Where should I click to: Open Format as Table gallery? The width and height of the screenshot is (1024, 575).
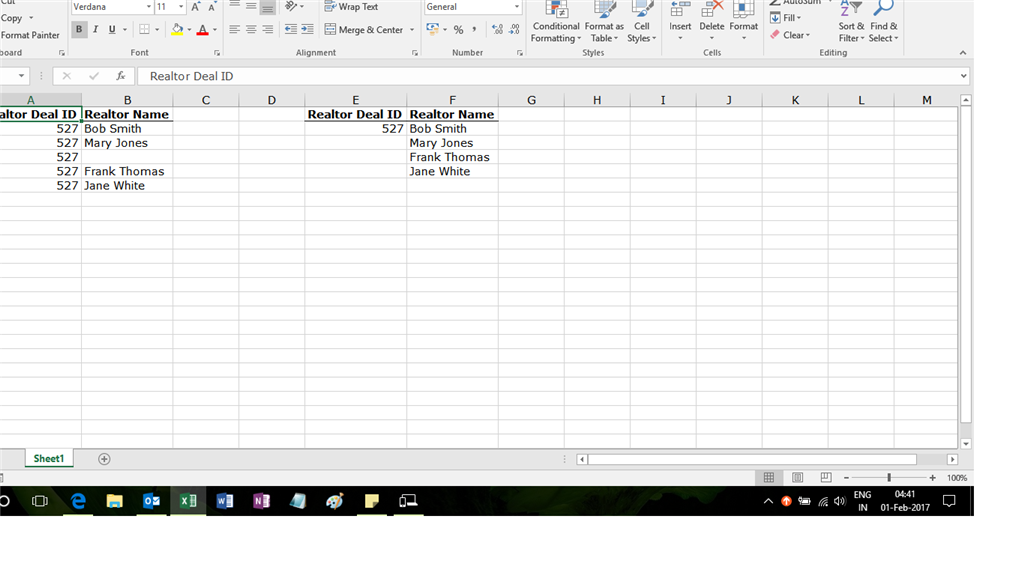pos(604,22)
